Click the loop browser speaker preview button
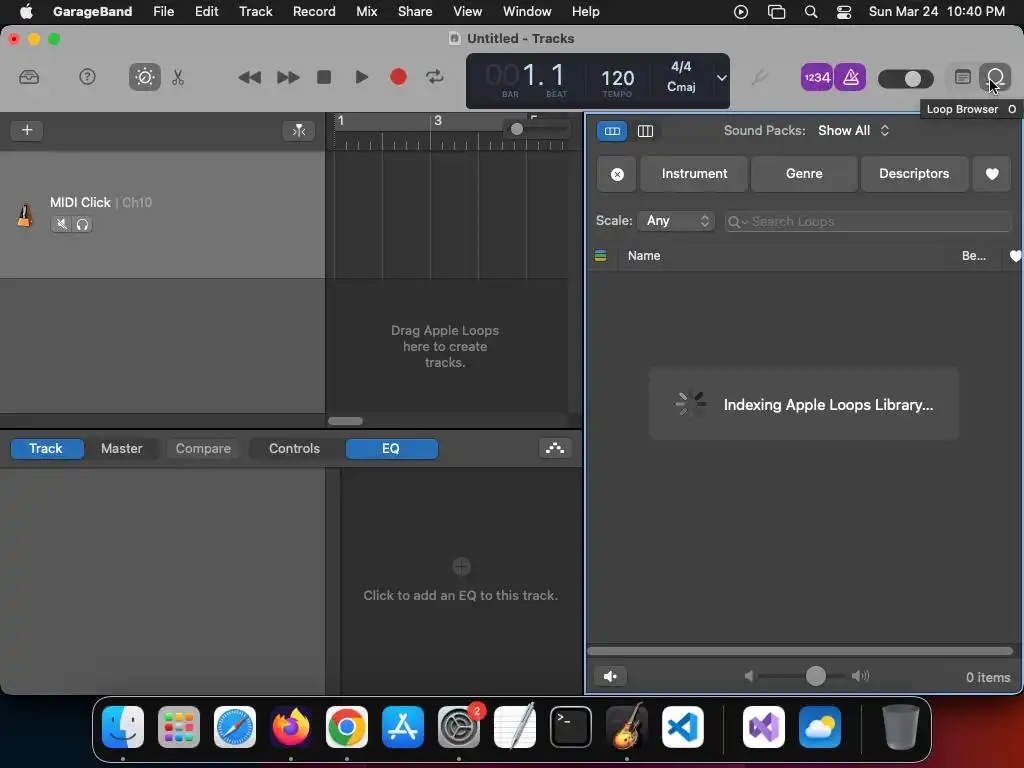1024x768 pixels. click(611, 676)
